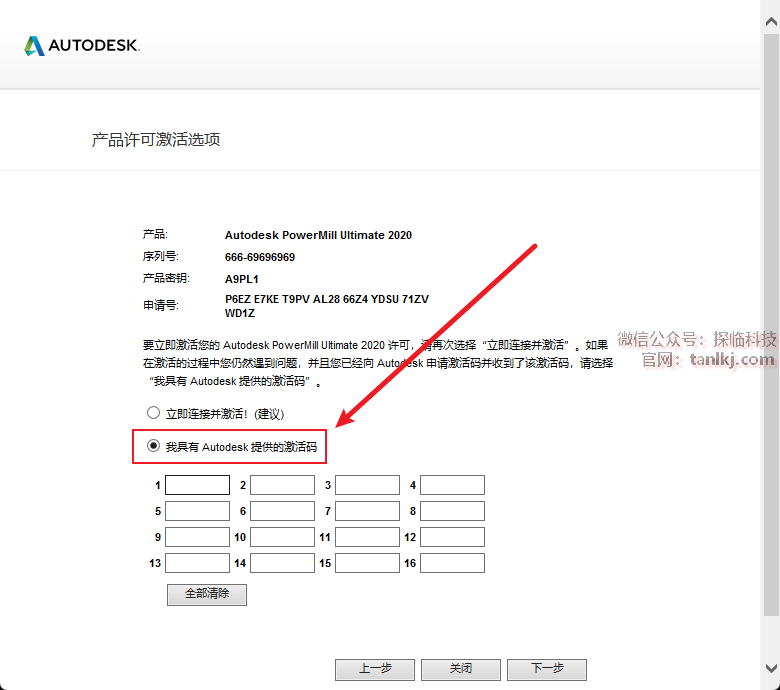Screen dimensions: 780x690
Task: Focus activation code field 6
Action: pos(283,511)
